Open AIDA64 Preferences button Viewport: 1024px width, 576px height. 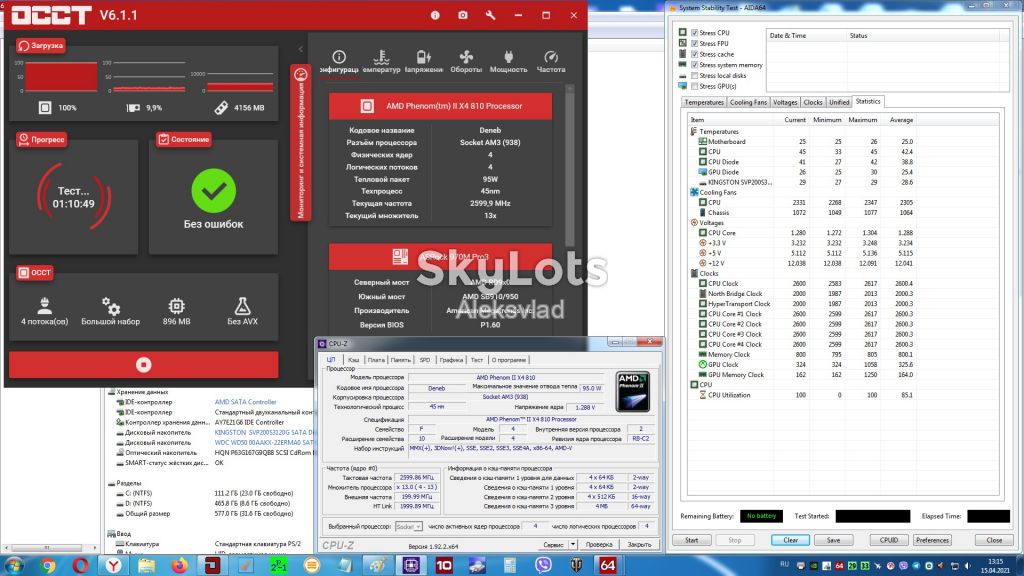point(932,540)
